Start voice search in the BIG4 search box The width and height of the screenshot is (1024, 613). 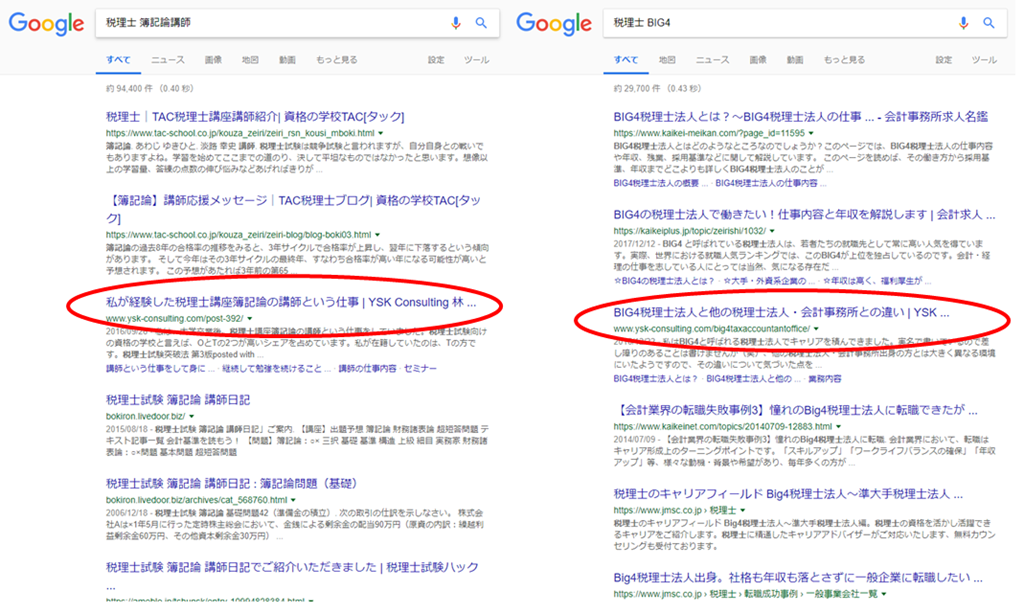click(963, 23)
